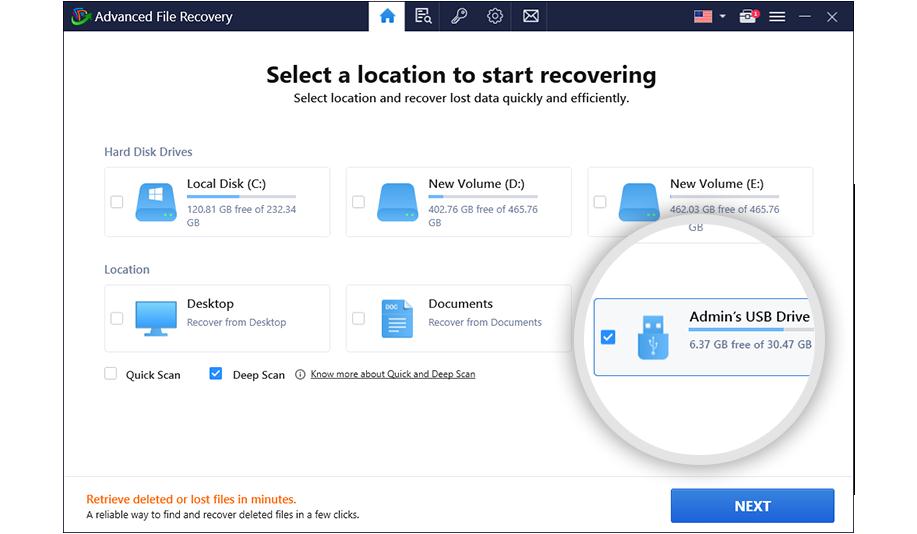This screenshot has height=534, width=917.
Task: Expand the language dropdown arrow
Action: (723, 16)
